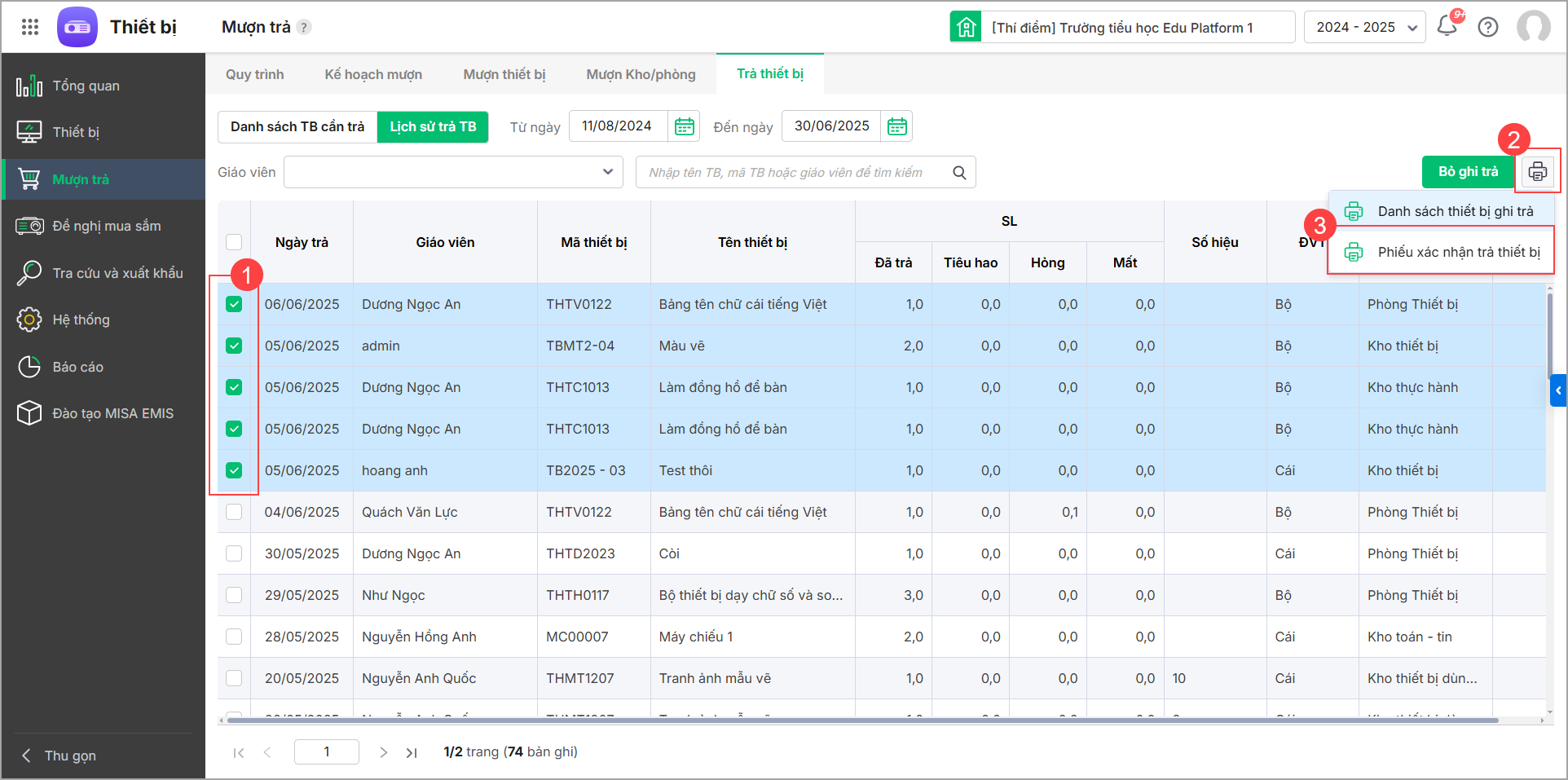The width and height of the screenshot is (1568, 780).
Task: Check the Quách Văn Lực row checkbox
Action: (234, 512)
